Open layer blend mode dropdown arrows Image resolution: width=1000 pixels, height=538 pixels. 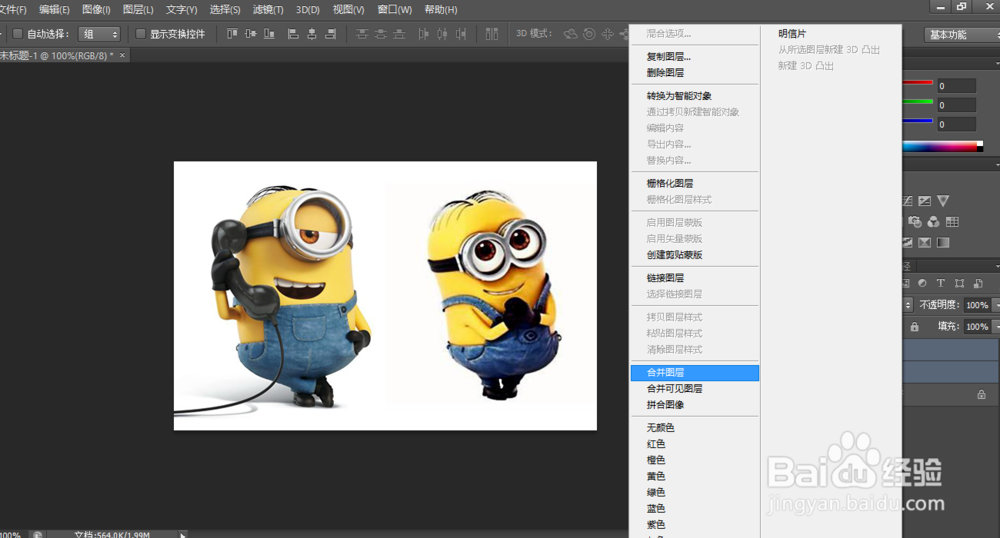(x=909, y=305)
